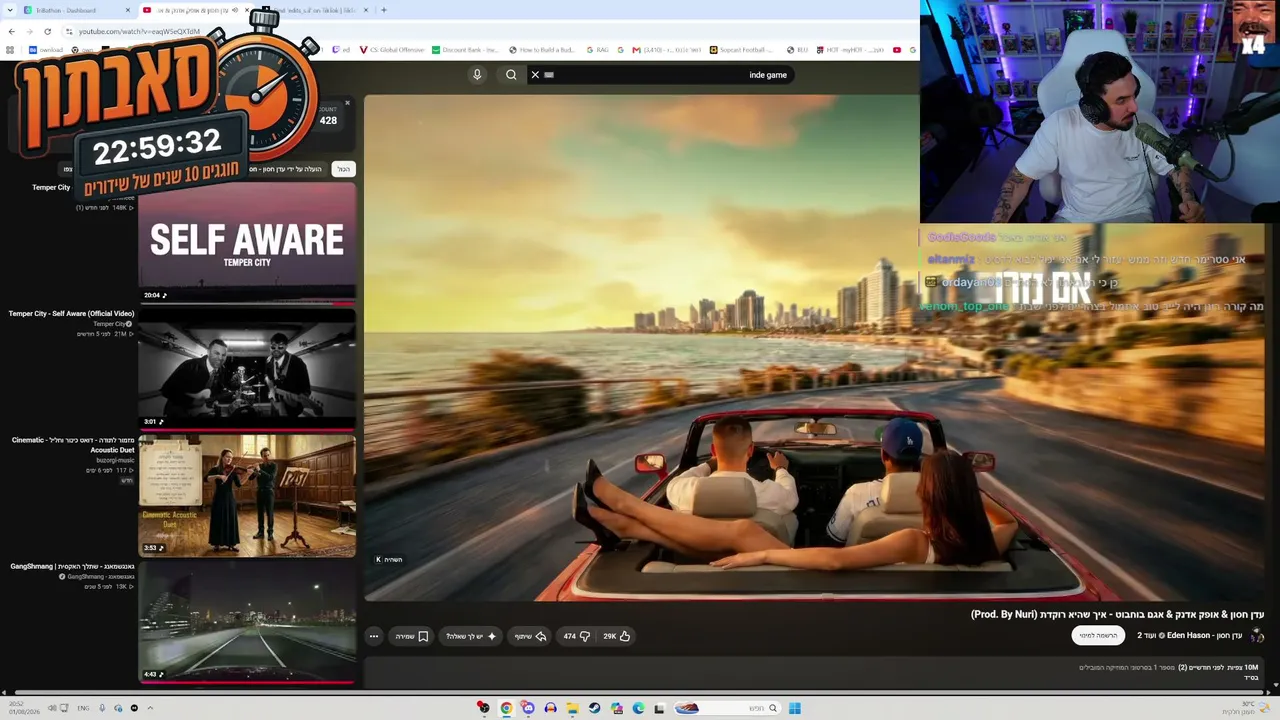1280x720 pixels.
Task: Open the GangShmang video title link
Action: (72, 567)
